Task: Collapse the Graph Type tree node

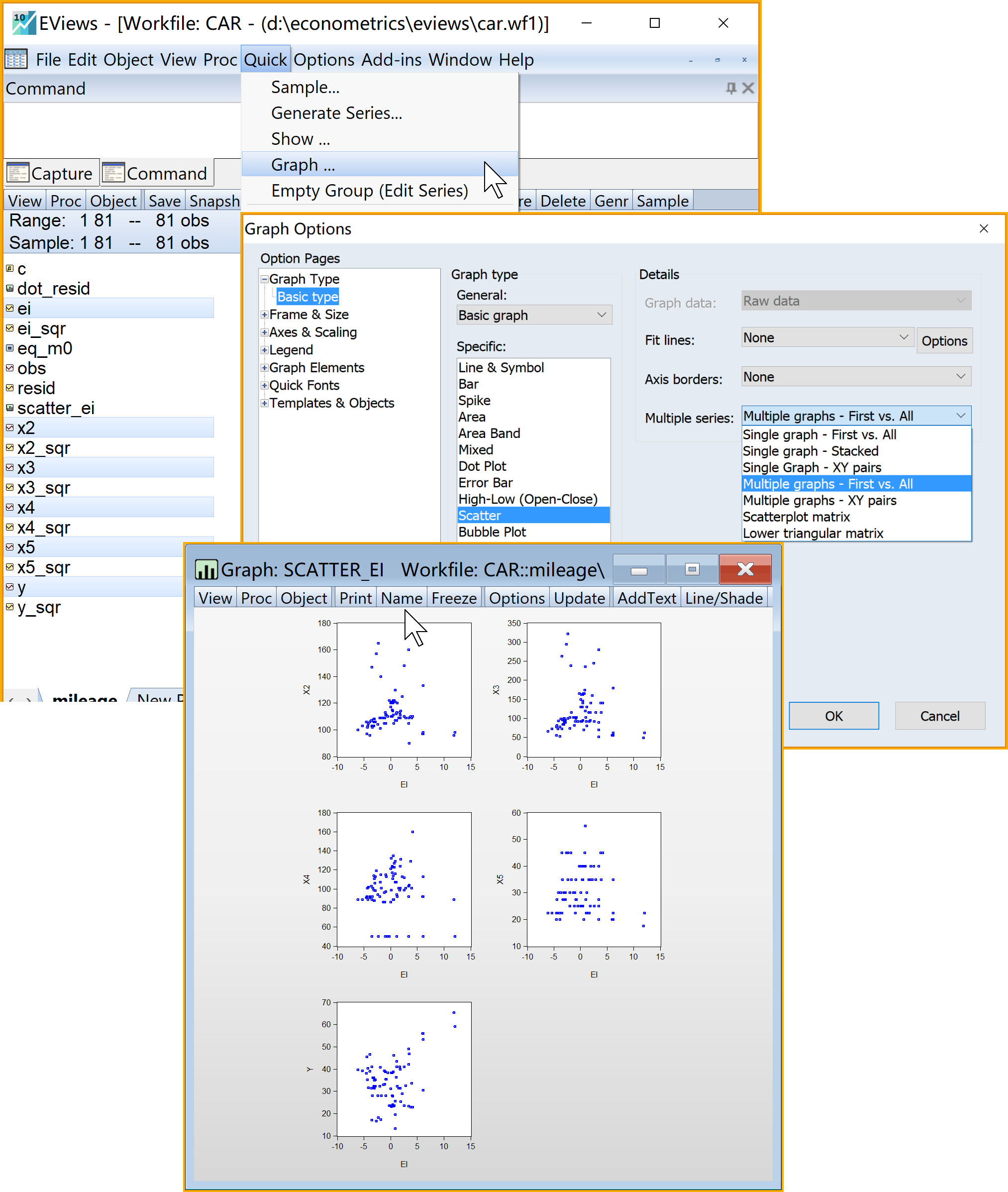Action: pyautogui.click(x=265, y=280)
